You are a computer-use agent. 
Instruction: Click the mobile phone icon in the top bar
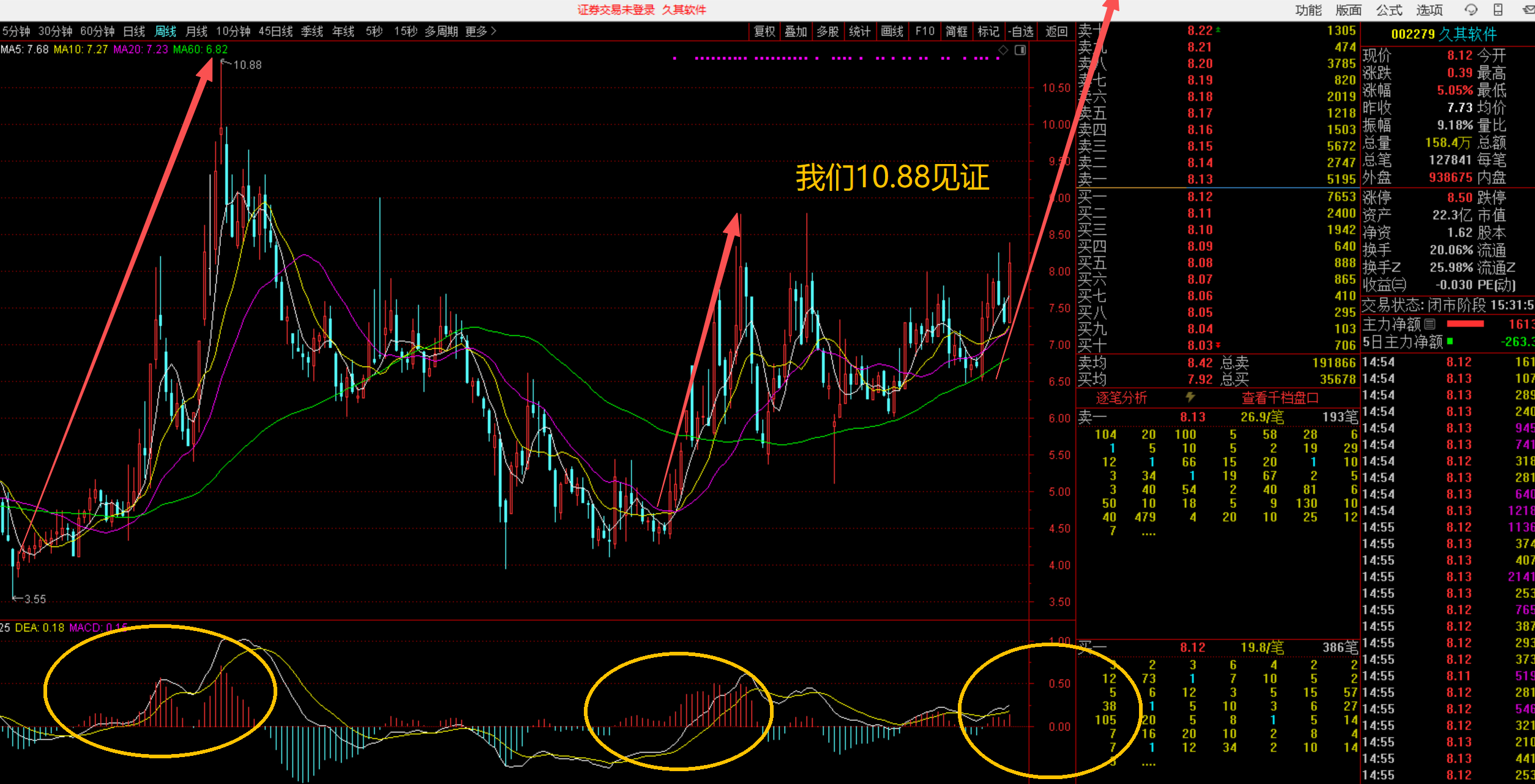(x=1498, y=10)
